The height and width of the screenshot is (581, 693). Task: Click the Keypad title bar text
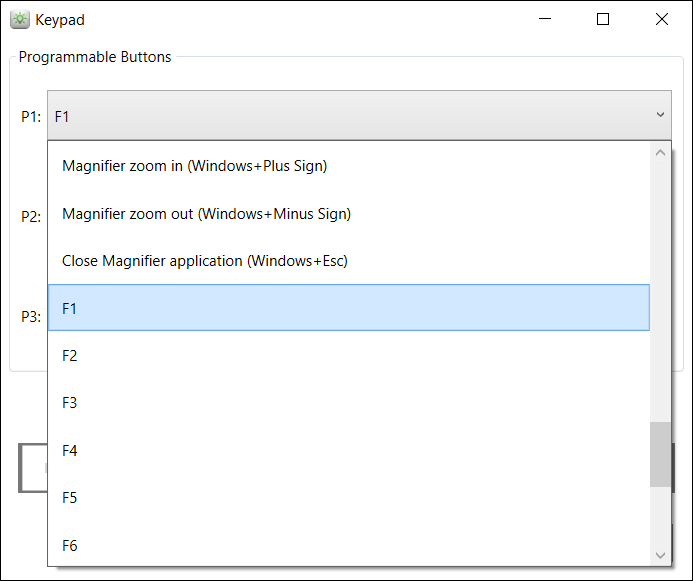(60, 19)
